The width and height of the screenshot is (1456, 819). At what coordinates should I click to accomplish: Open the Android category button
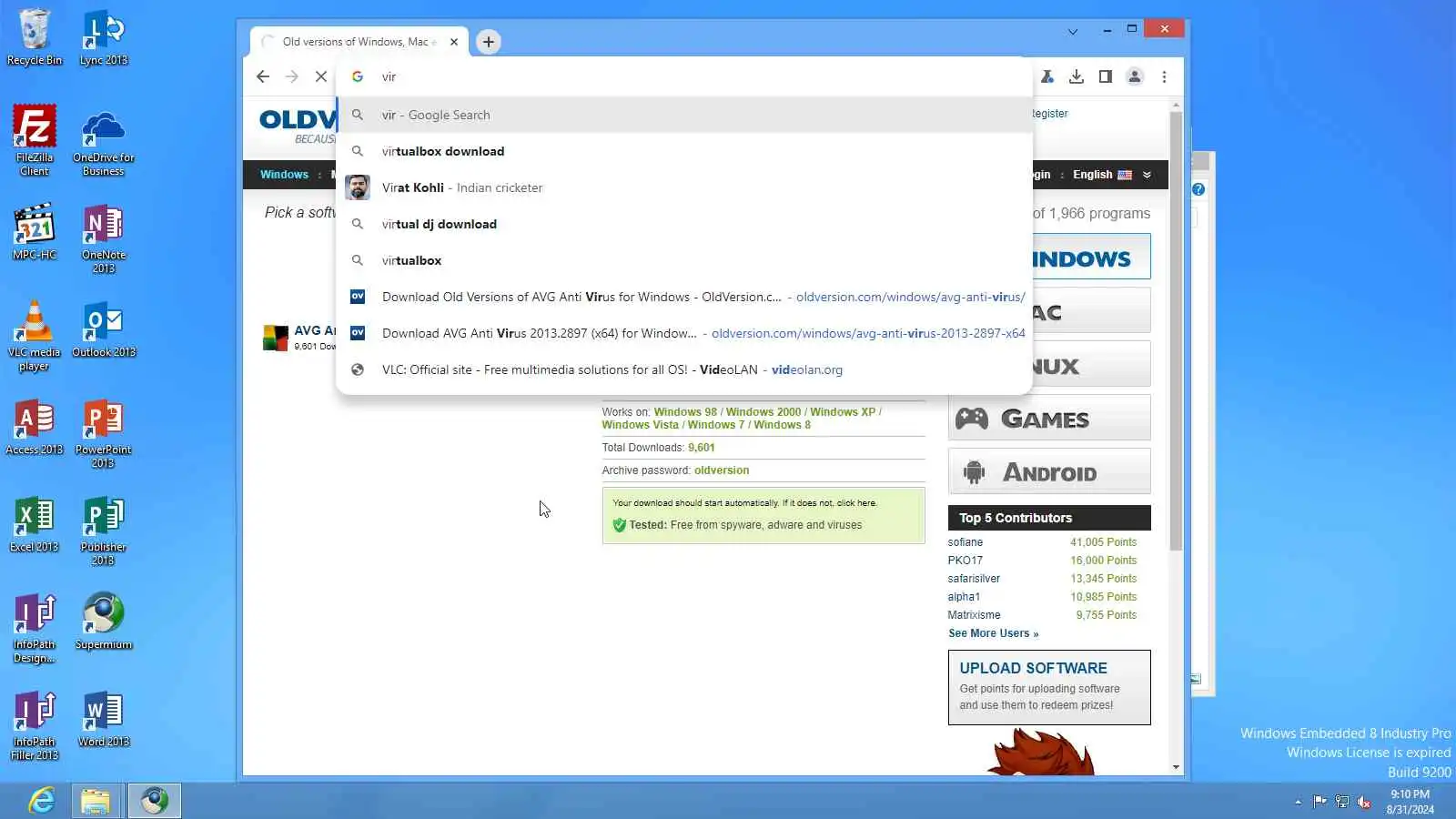[1049, 472]
